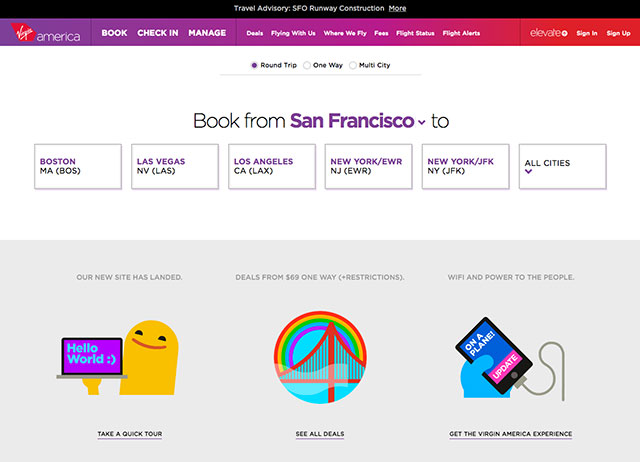Click the Sign Up link
640x462 pixels.
618,33
